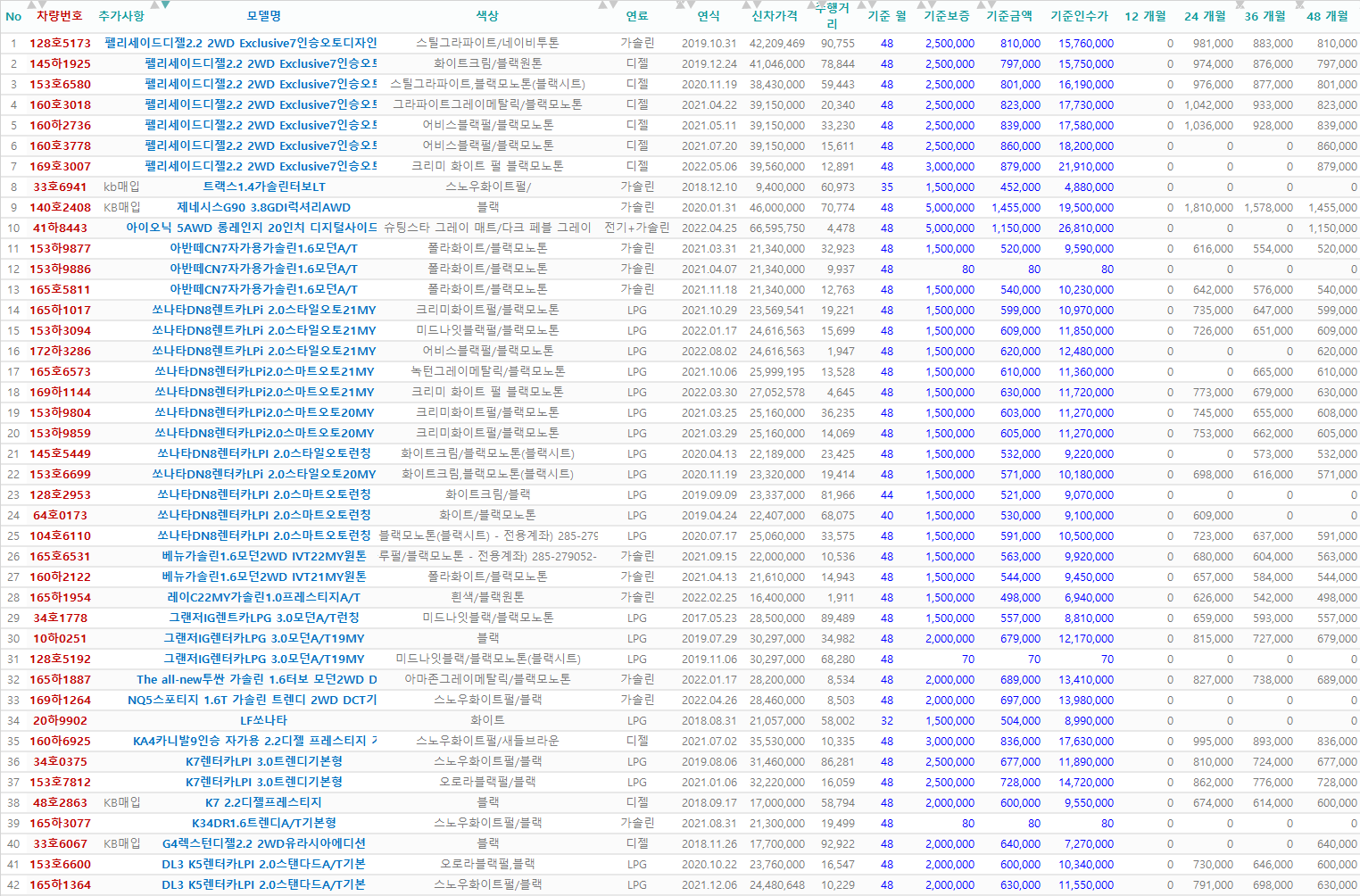Click the 색상 column header
Screen dimensions: 1360x896
(x=488, y=16)
